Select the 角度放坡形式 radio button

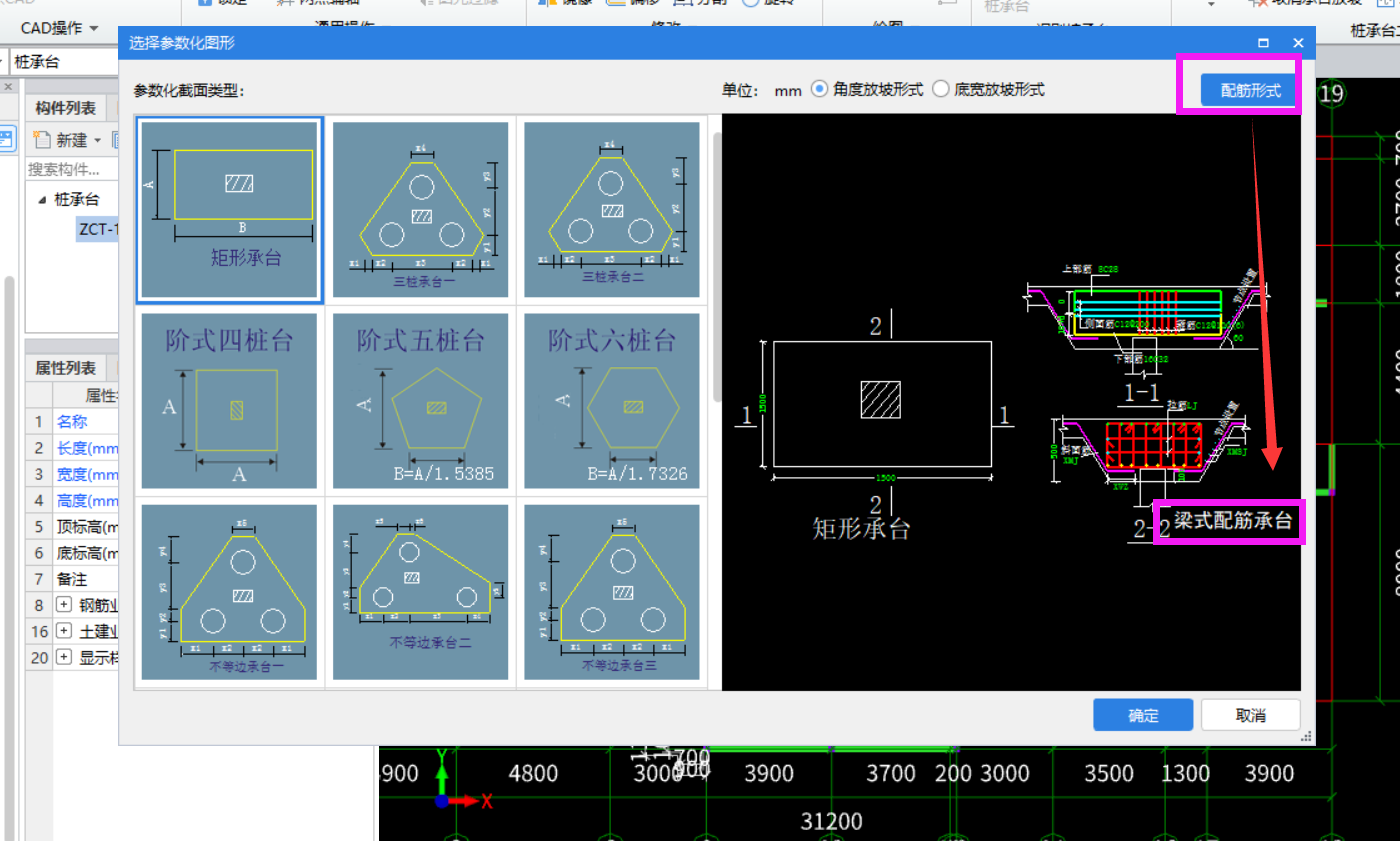coord(820,89)
